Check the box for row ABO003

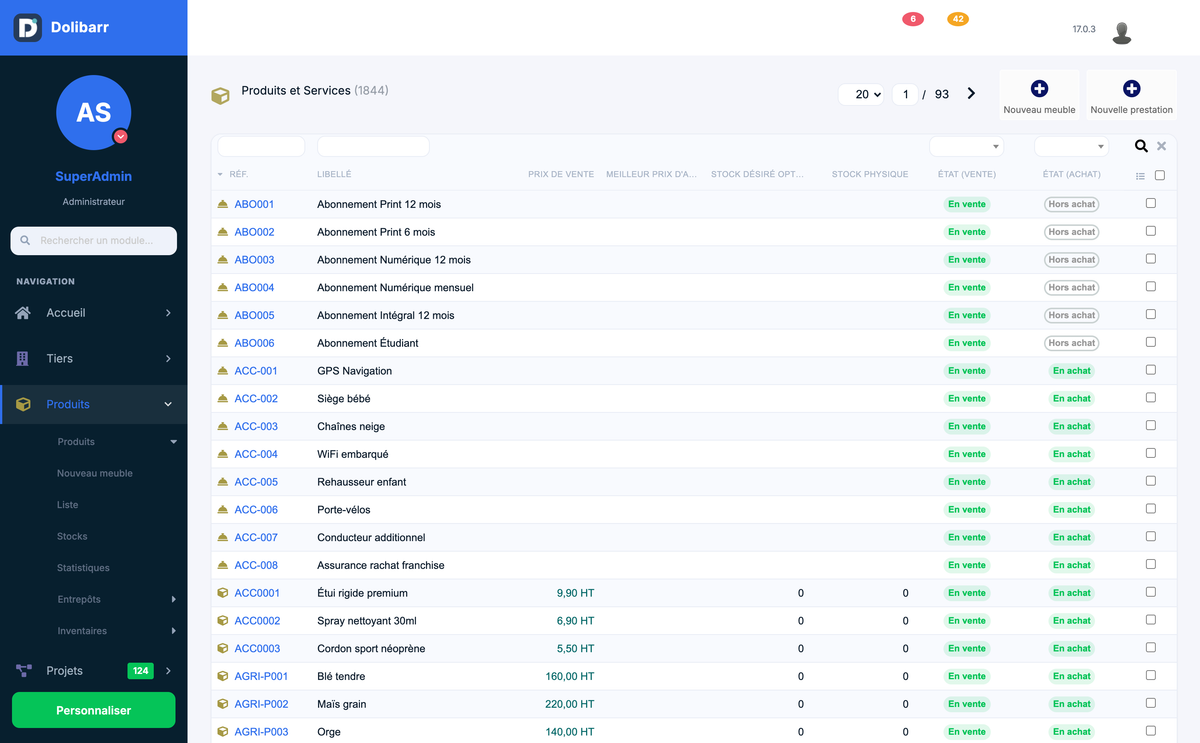[1151, 259]
